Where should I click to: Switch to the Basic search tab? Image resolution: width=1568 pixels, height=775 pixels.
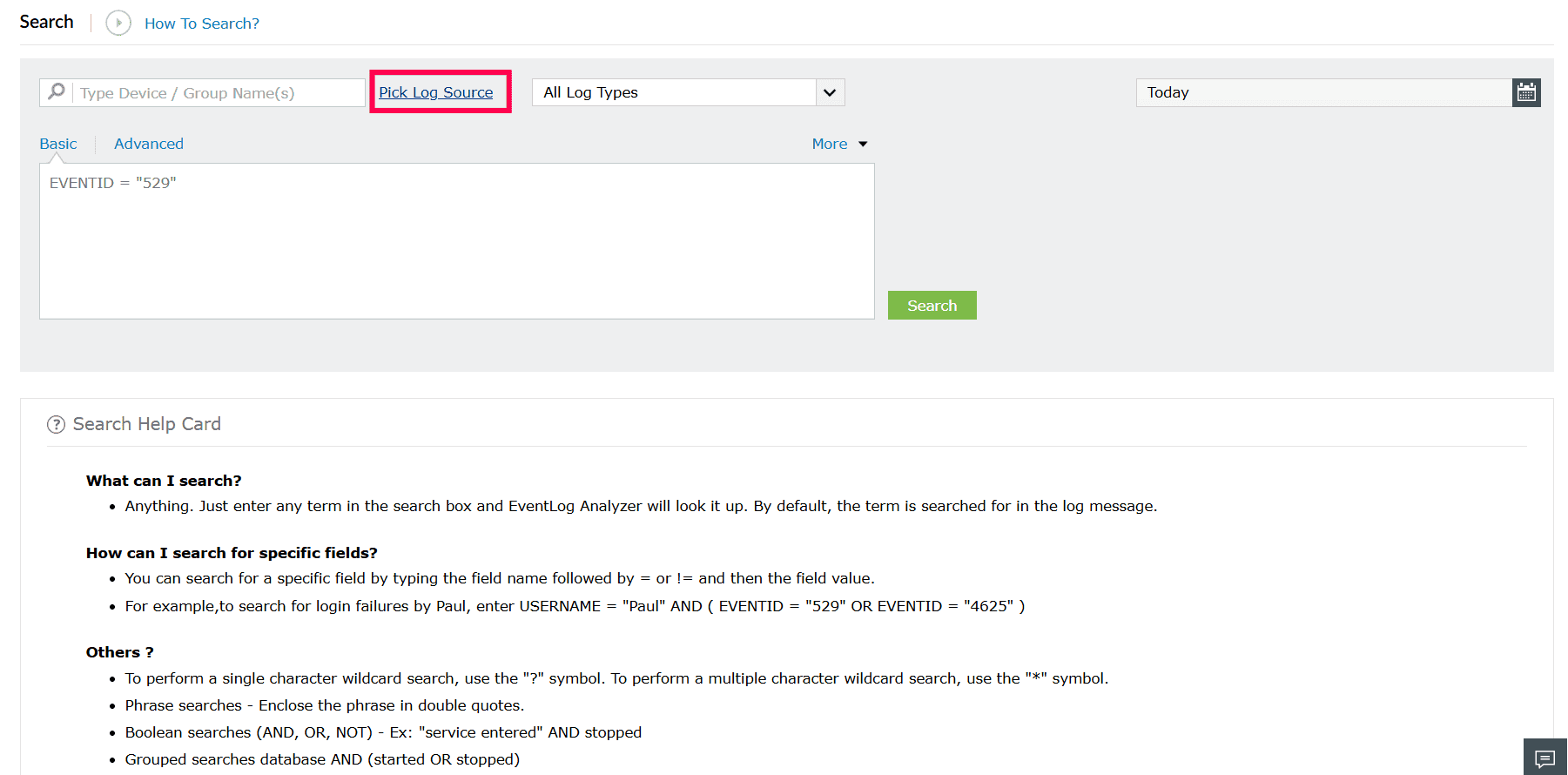click(58, 144)
